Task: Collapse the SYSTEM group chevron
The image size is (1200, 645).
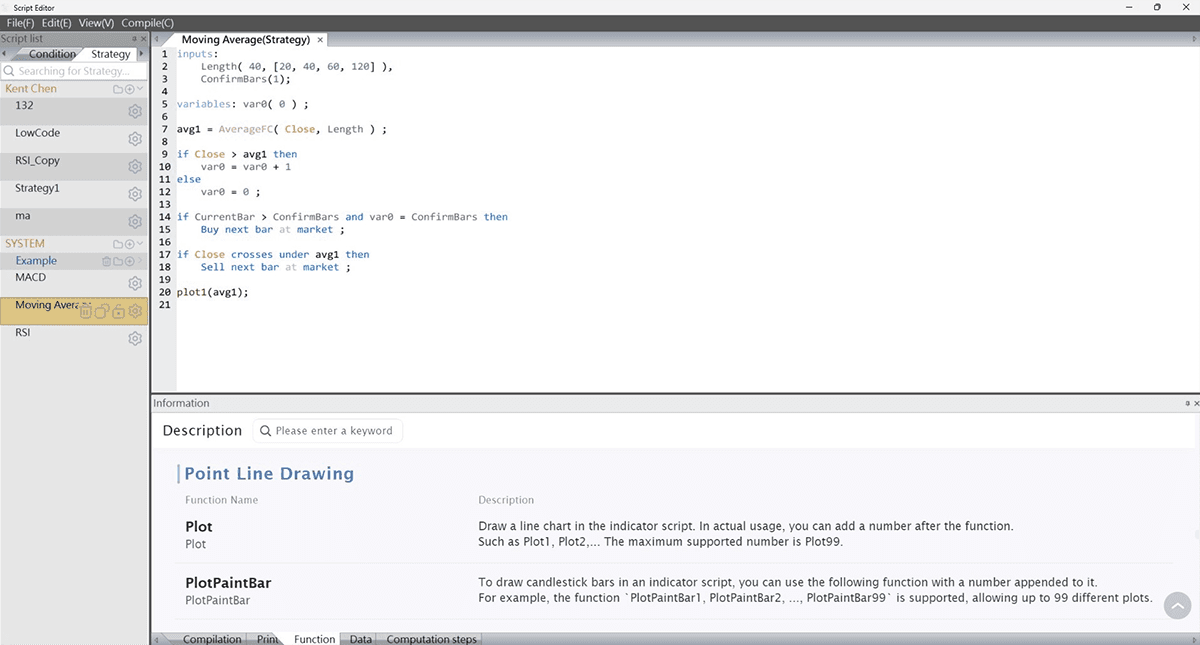Action: click(x=140, y=244)
